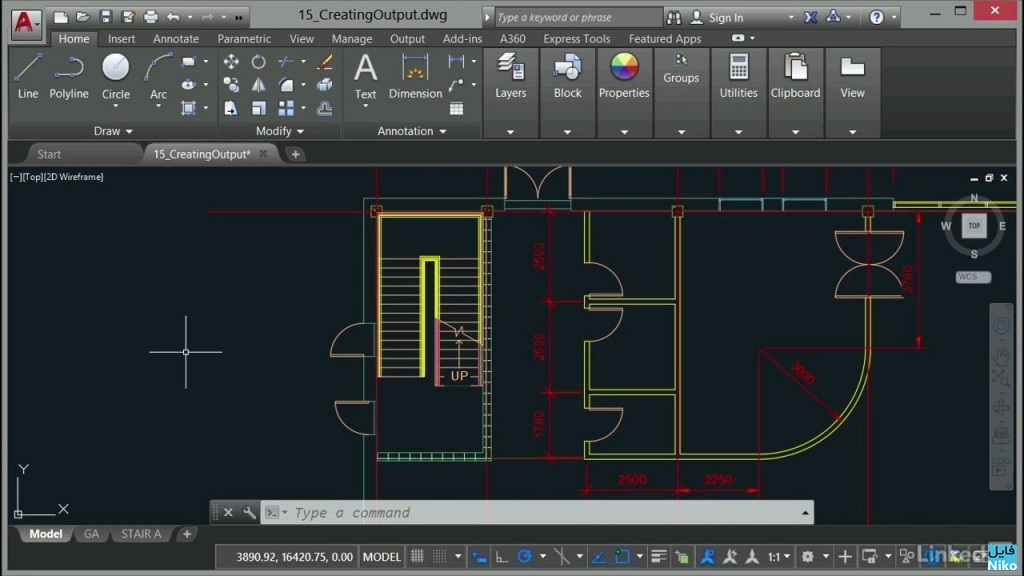Viewport: 1024px width, 576px height.
Task: Expand the Layers panel arrow
Action: tap(511, 132)
